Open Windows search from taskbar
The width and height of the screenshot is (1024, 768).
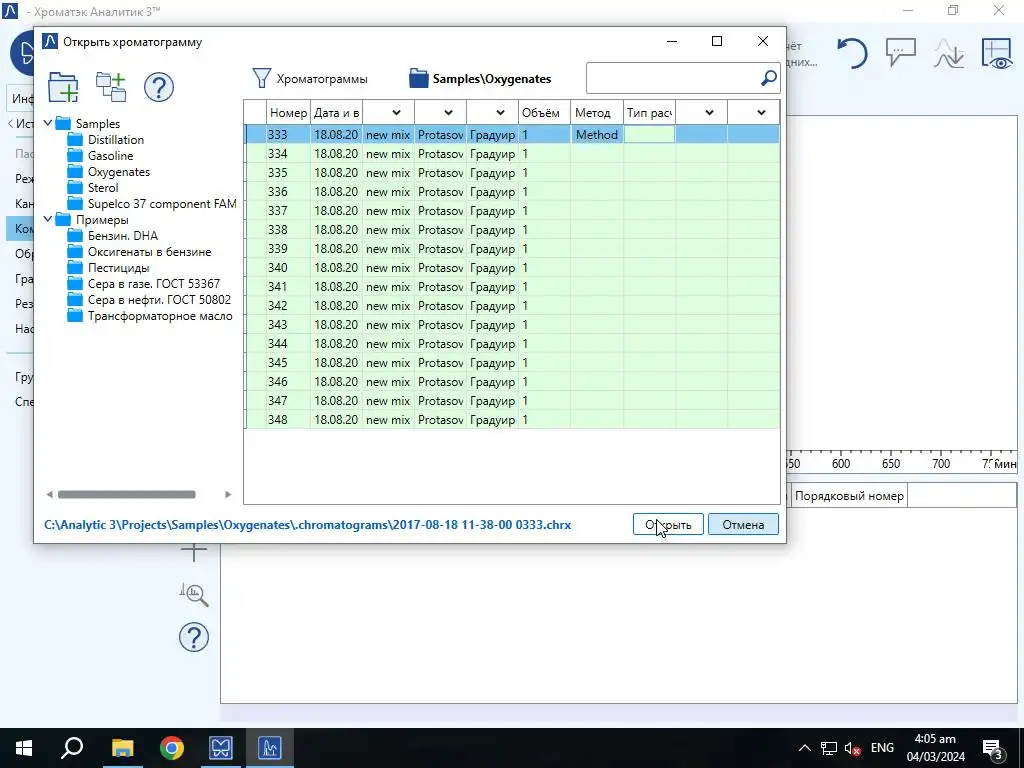(x=72, y=748)
